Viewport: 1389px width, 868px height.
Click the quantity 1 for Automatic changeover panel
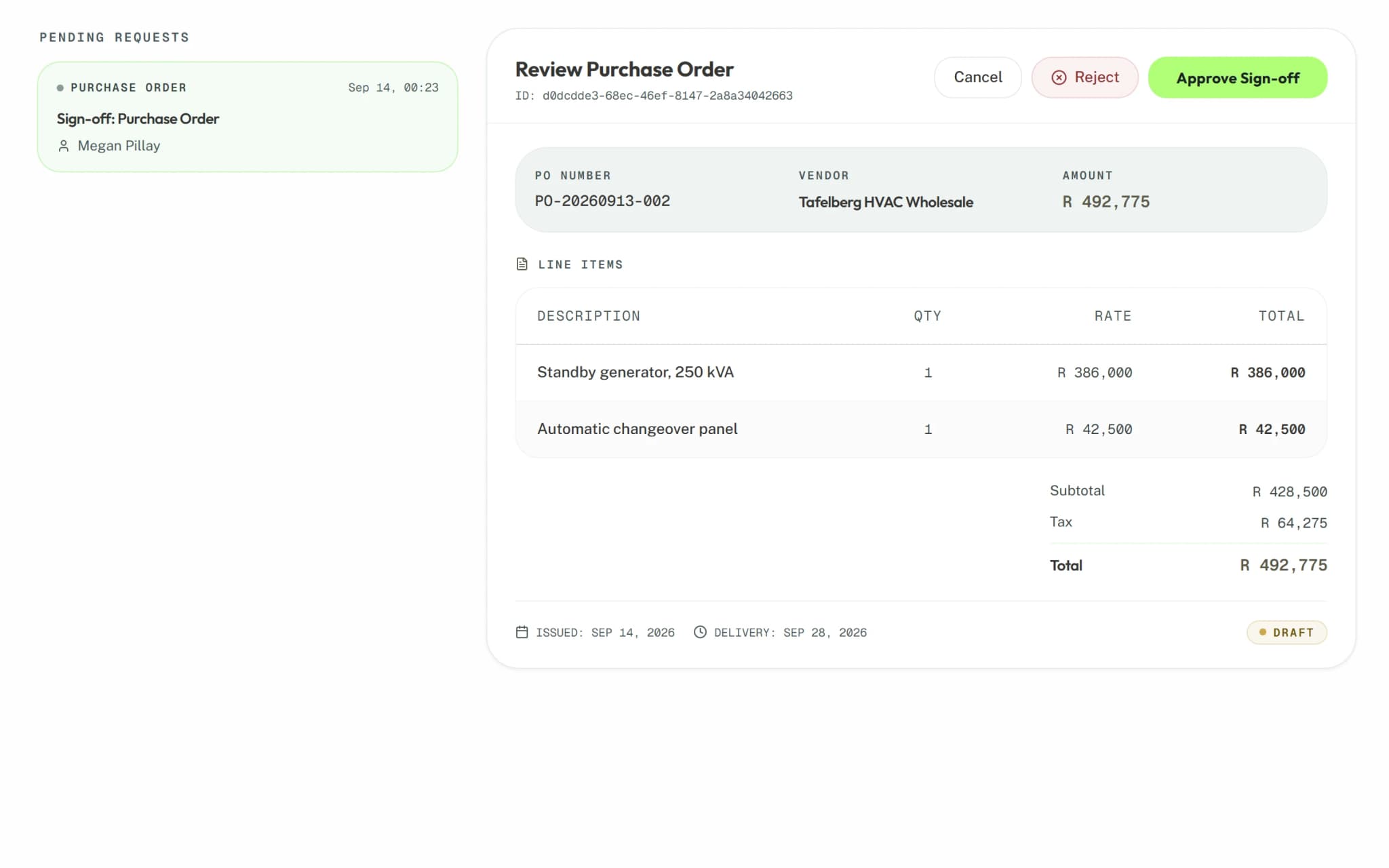(x=928, y=429)
